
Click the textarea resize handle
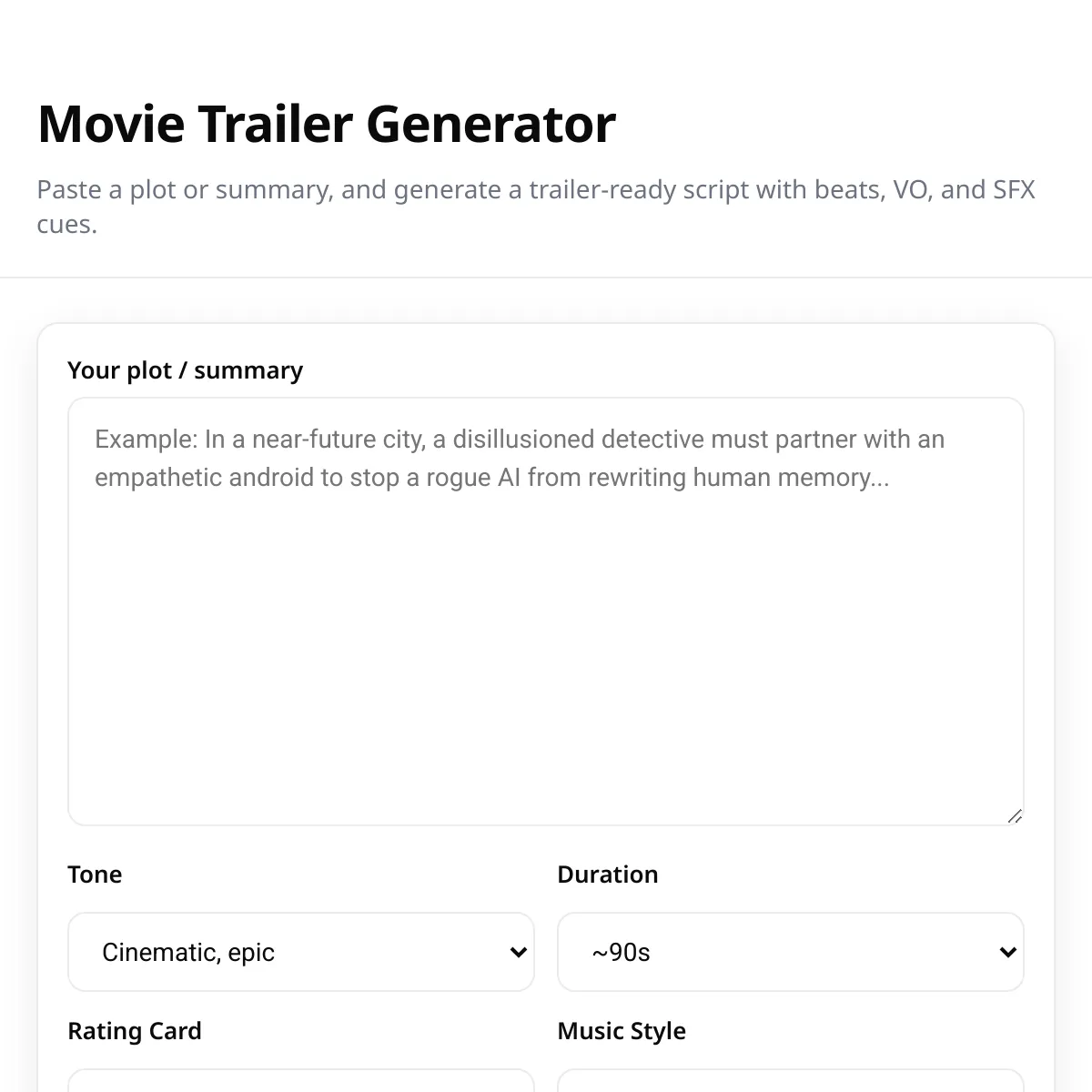coord(1015,816)
